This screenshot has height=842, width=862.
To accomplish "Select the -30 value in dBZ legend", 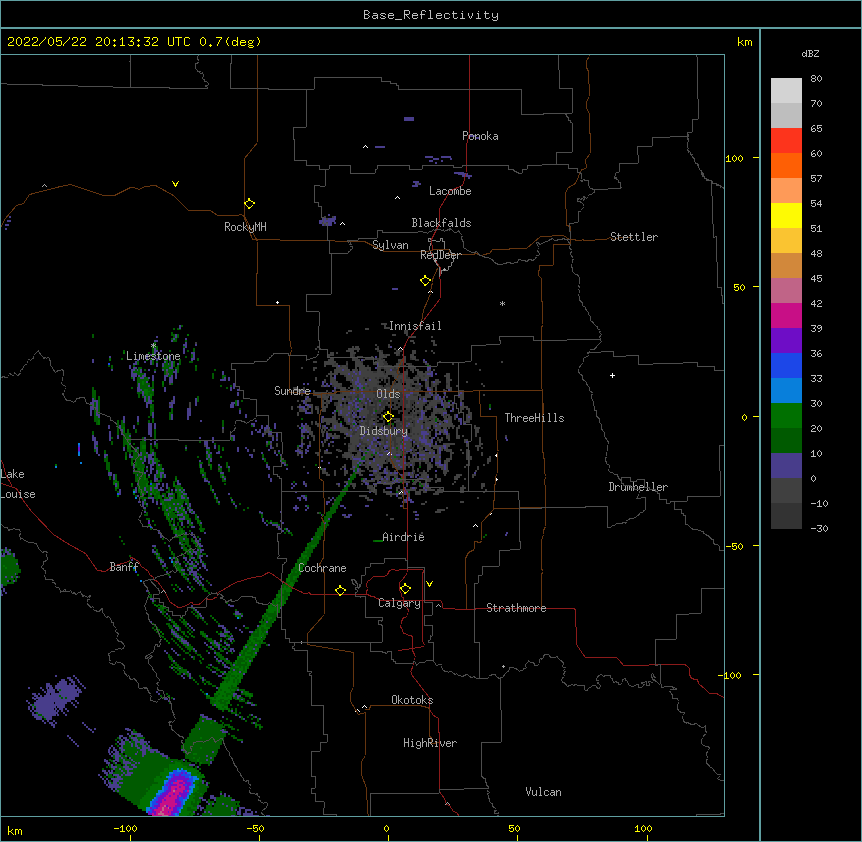I will click(819, 528).
